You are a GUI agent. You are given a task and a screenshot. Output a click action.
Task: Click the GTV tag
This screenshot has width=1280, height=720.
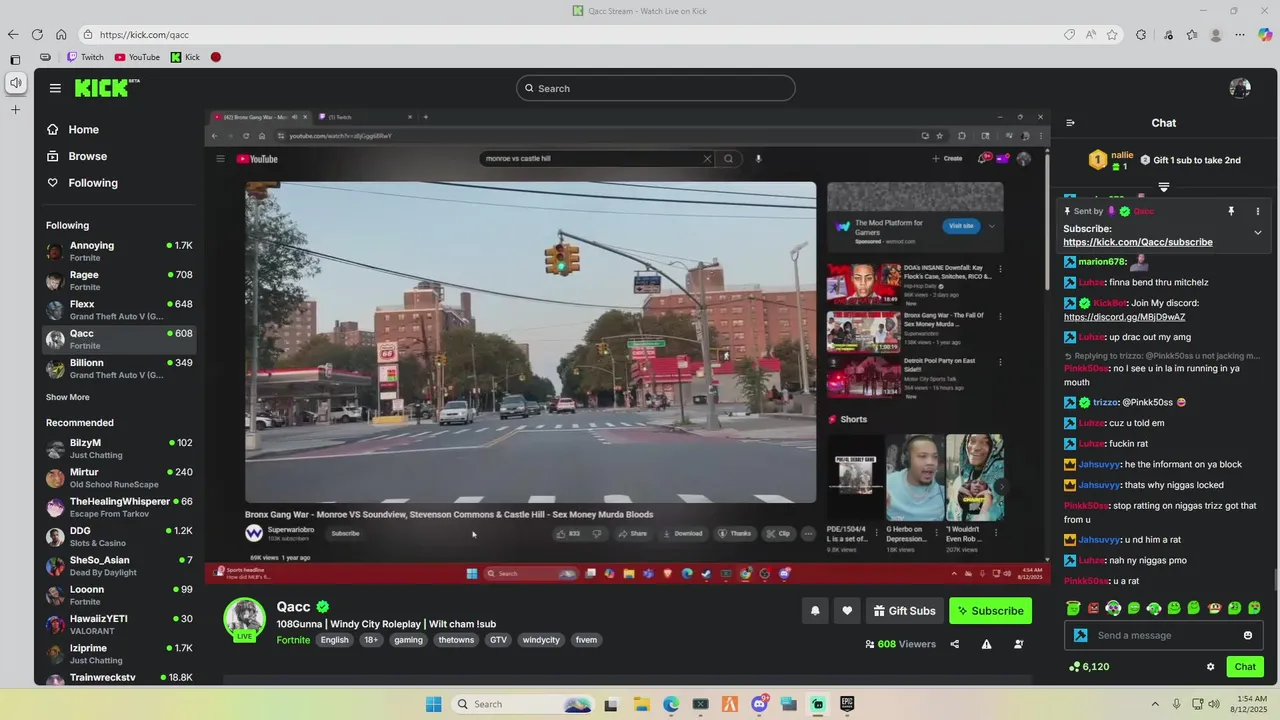tap(498, 640)
